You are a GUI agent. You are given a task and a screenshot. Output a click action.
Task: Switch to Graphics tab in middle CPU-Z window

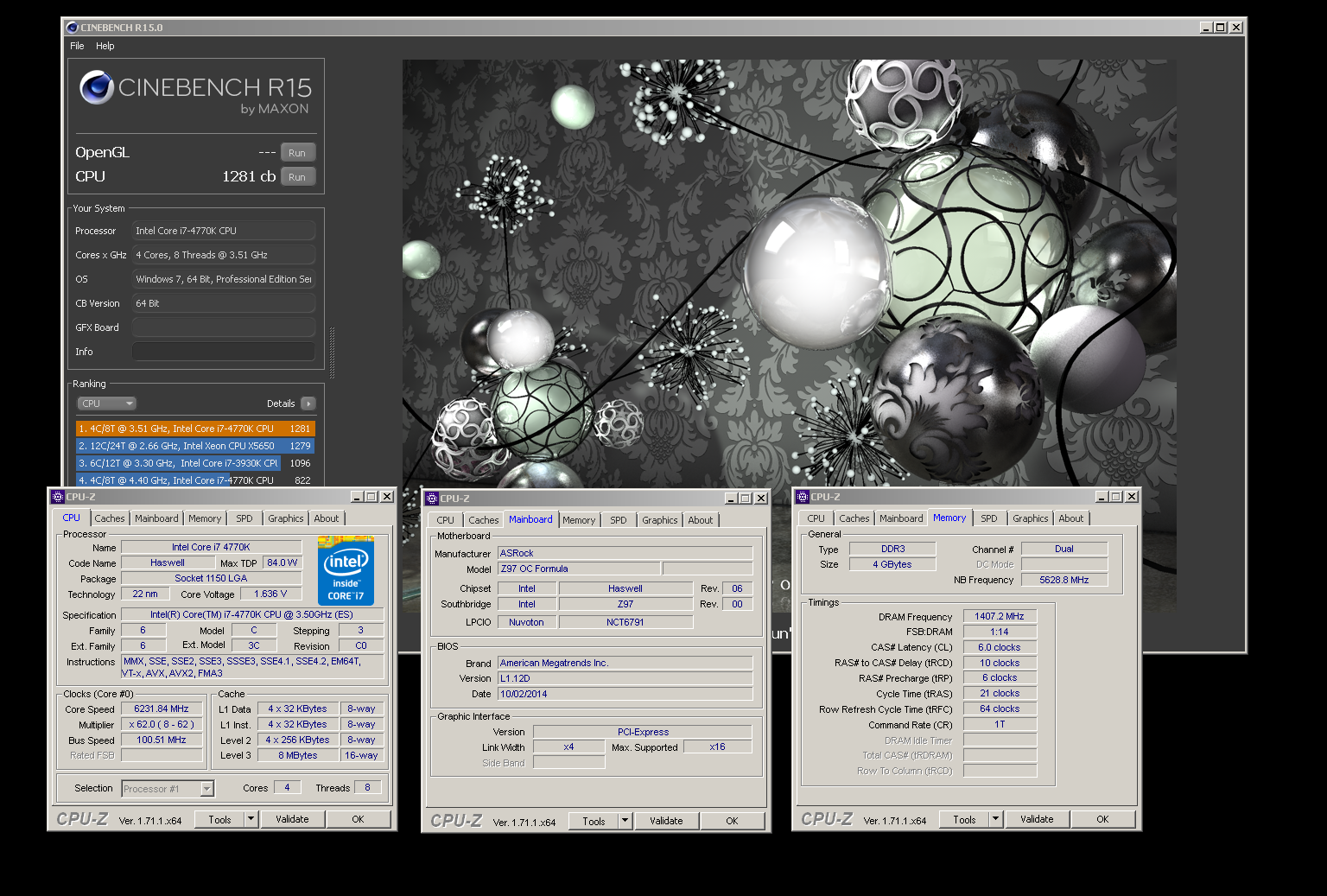pyautogui.click(x=659, y=520)
